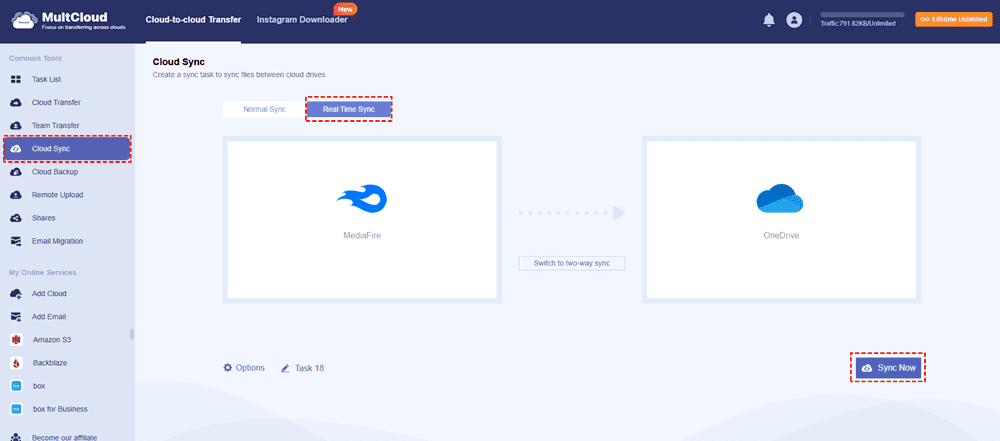Click the box for Business label
This screenshot has width=1000, height=441.
coord(61,409)
